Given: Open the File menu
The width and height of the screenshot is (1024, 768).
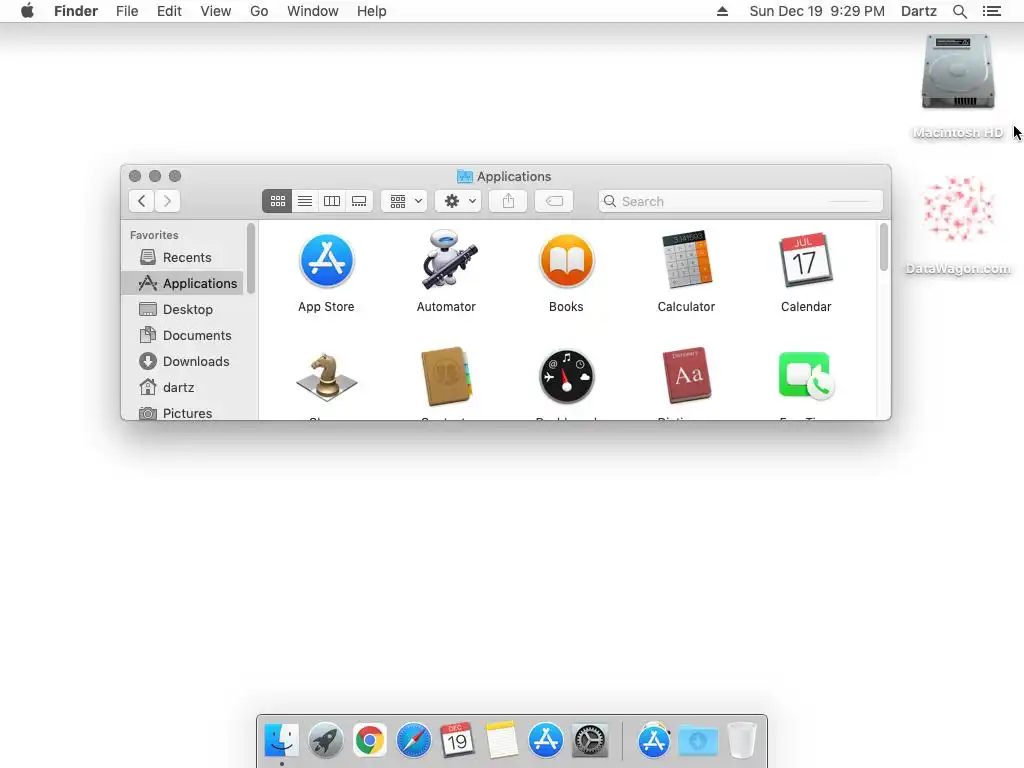Looking at the screenshot, I should (x=127, y=11).
